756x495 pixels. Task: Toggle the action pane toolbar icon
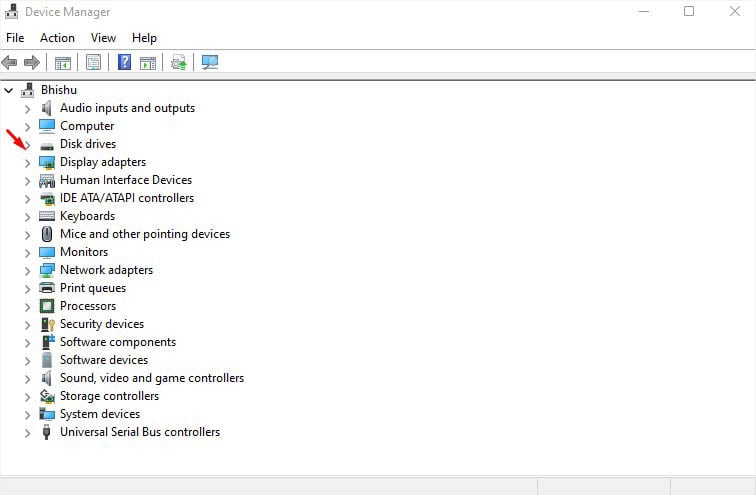148,63
